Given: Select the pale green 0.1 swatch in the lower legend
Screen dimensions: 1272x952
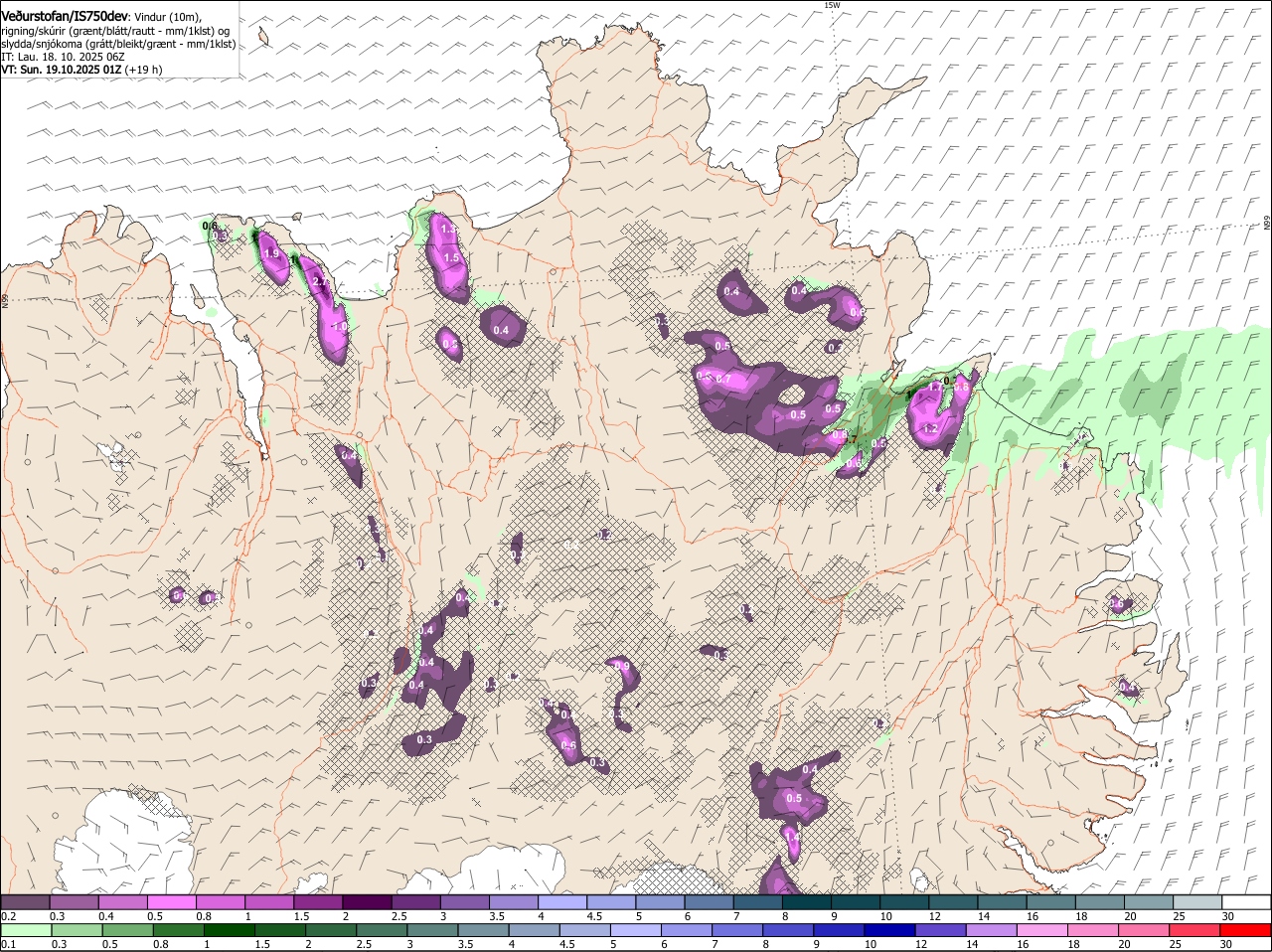Looking at the screenshot, I should click(26, 930).
